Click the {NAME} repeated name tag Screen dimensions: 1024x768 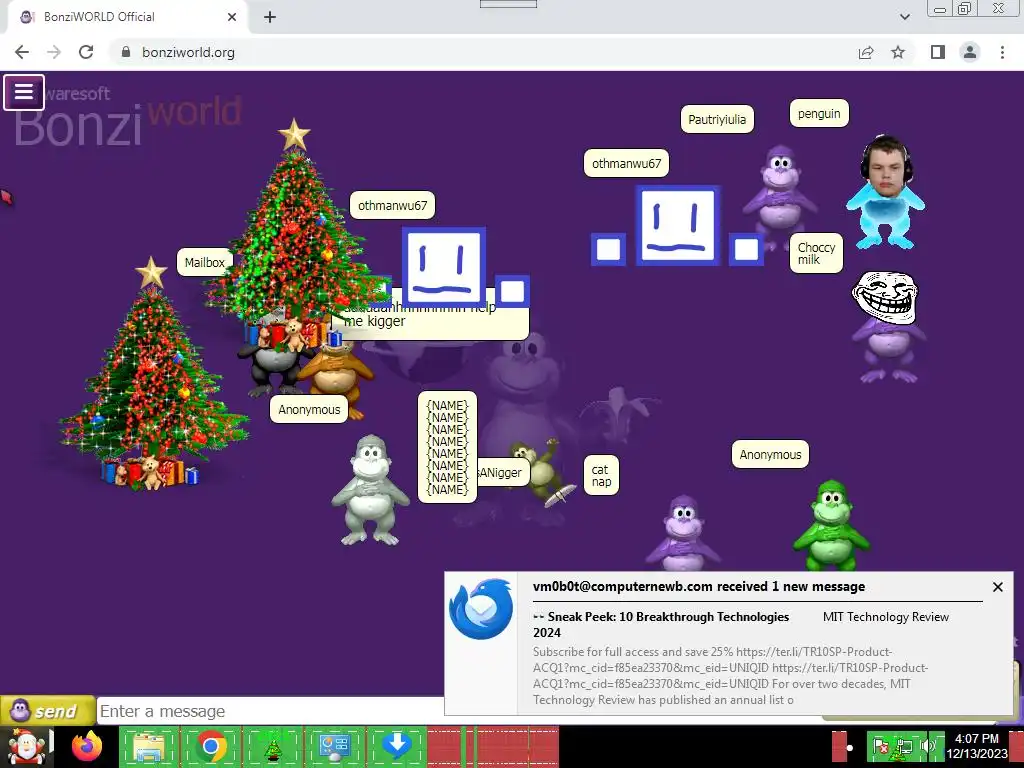tap(447, 447)
